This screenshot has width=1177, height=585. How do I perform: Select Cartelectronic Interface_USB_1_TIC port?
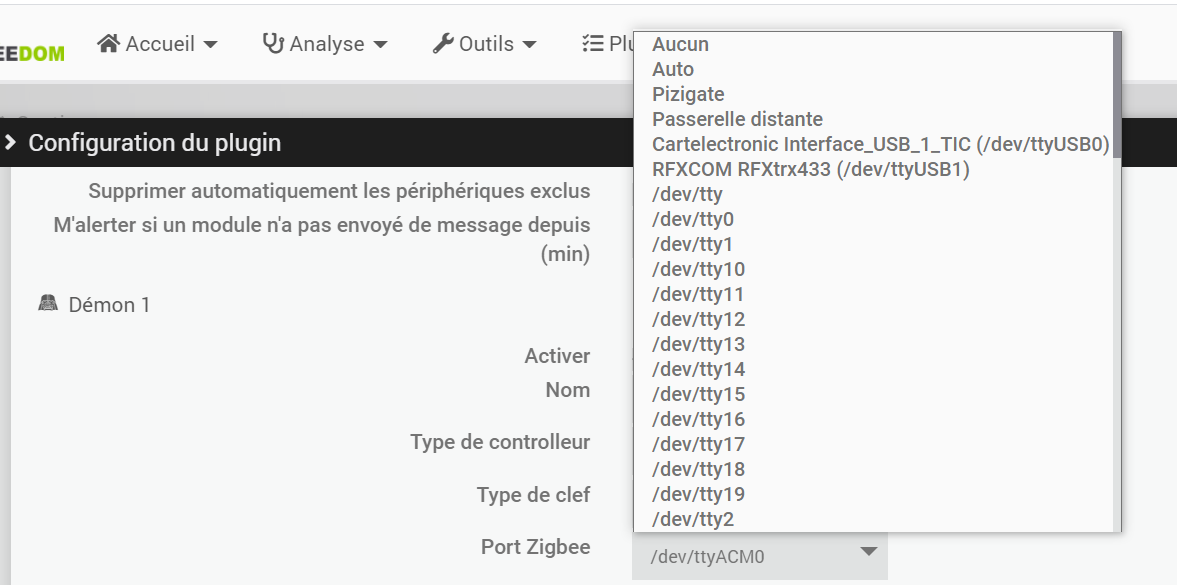click(x=880, y=144)
